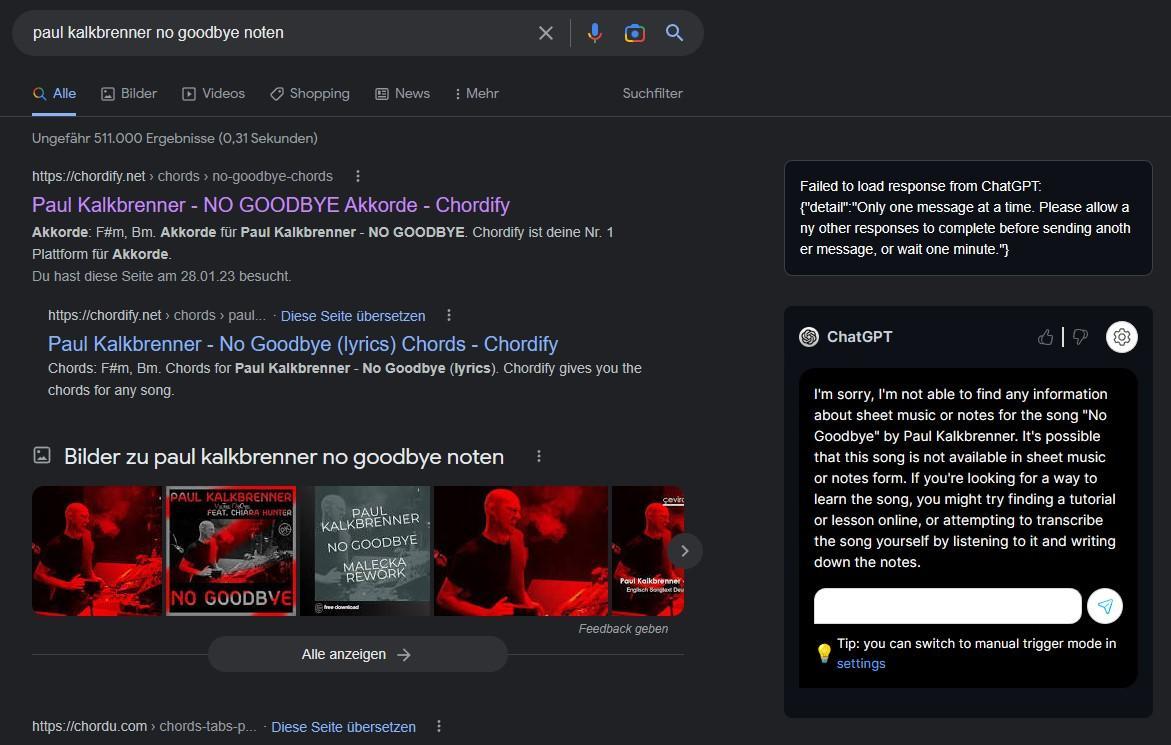Image resolution: width=1171 pixels, height=745 pixels.
Task: Open options next to Bilder zu heading
Action: (x=538, y=456)
